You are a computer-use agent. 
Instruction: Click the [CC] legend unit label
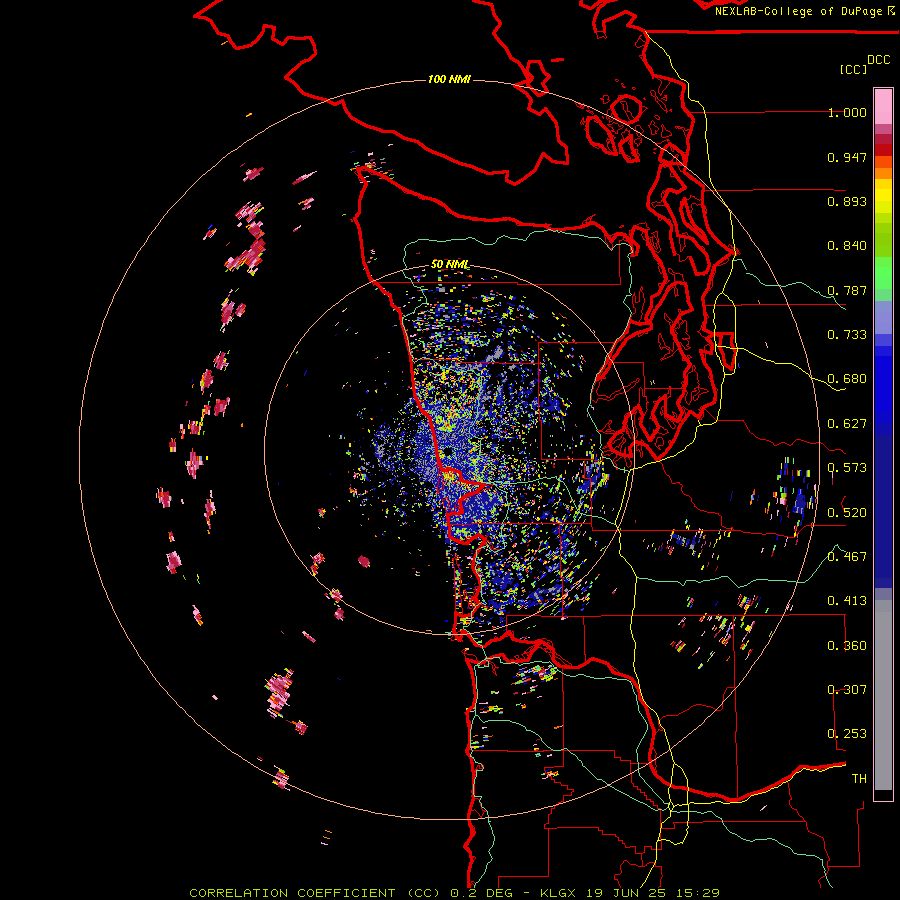(853, 69)
